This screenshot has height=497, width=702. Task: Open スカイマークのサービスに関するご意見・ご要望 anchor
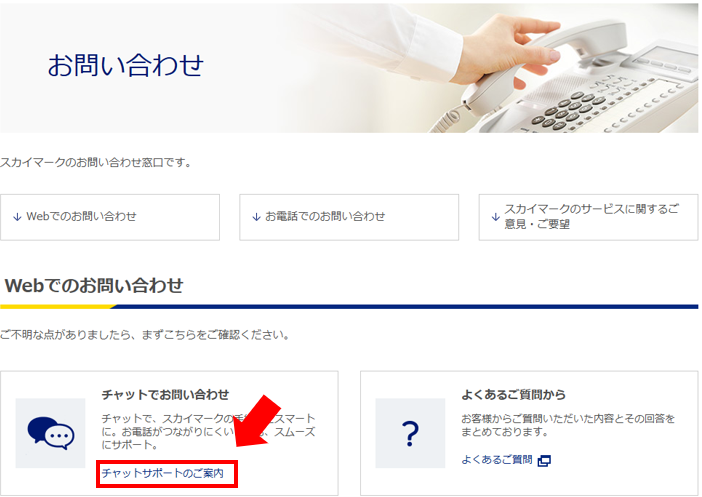click(x=588, y=217)
